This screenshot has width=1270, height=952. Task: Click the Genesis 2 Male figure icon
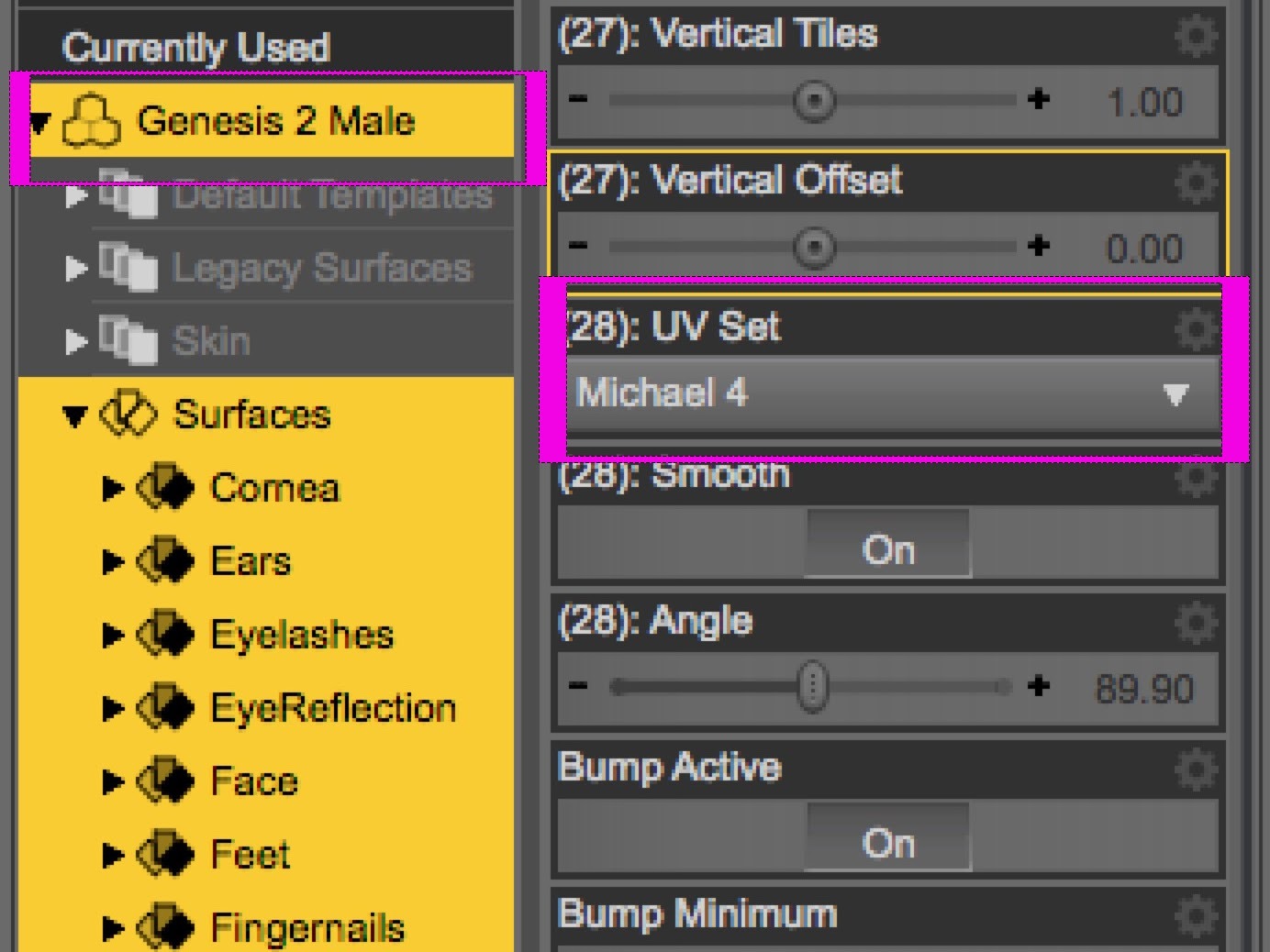(x=90, y=122)
